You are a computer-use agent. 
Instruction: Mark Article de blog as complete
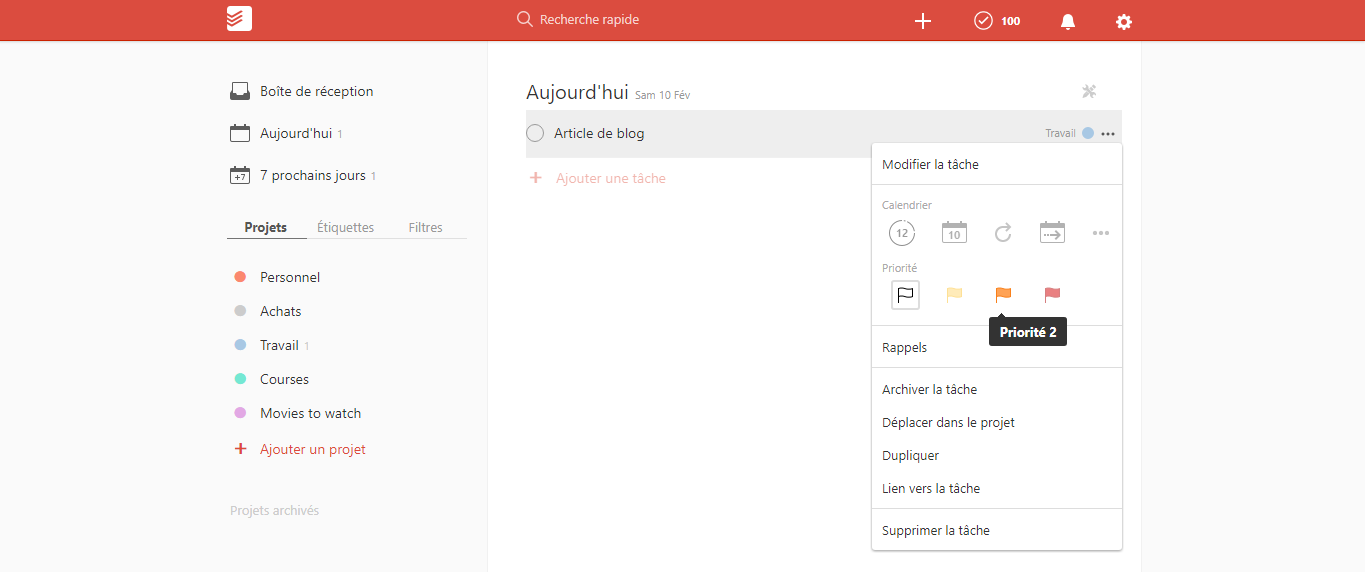point(535,134)
